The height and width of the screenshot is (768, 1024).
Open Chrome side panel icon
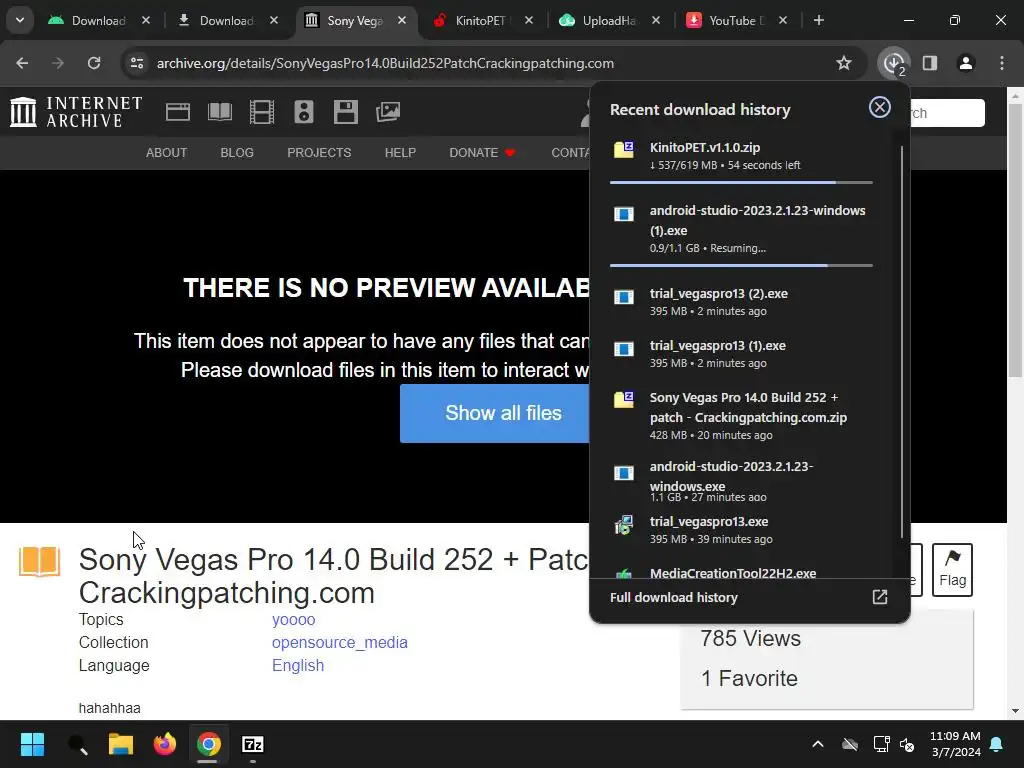930,63
